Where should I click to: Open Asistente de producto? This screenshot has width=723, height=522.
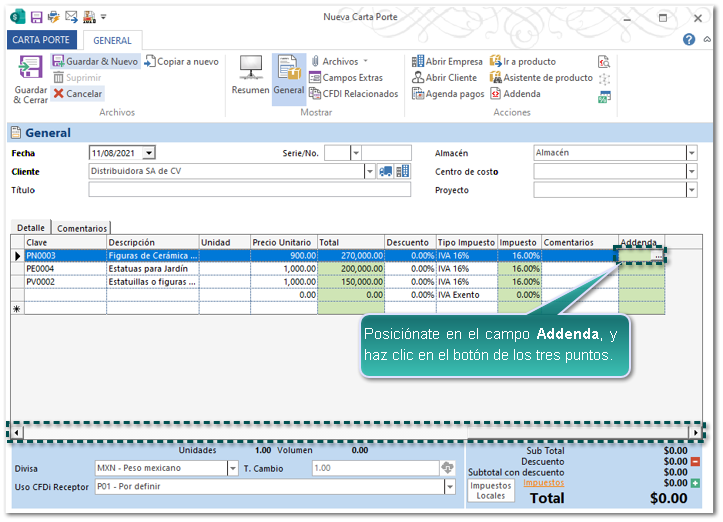point(541,78)
